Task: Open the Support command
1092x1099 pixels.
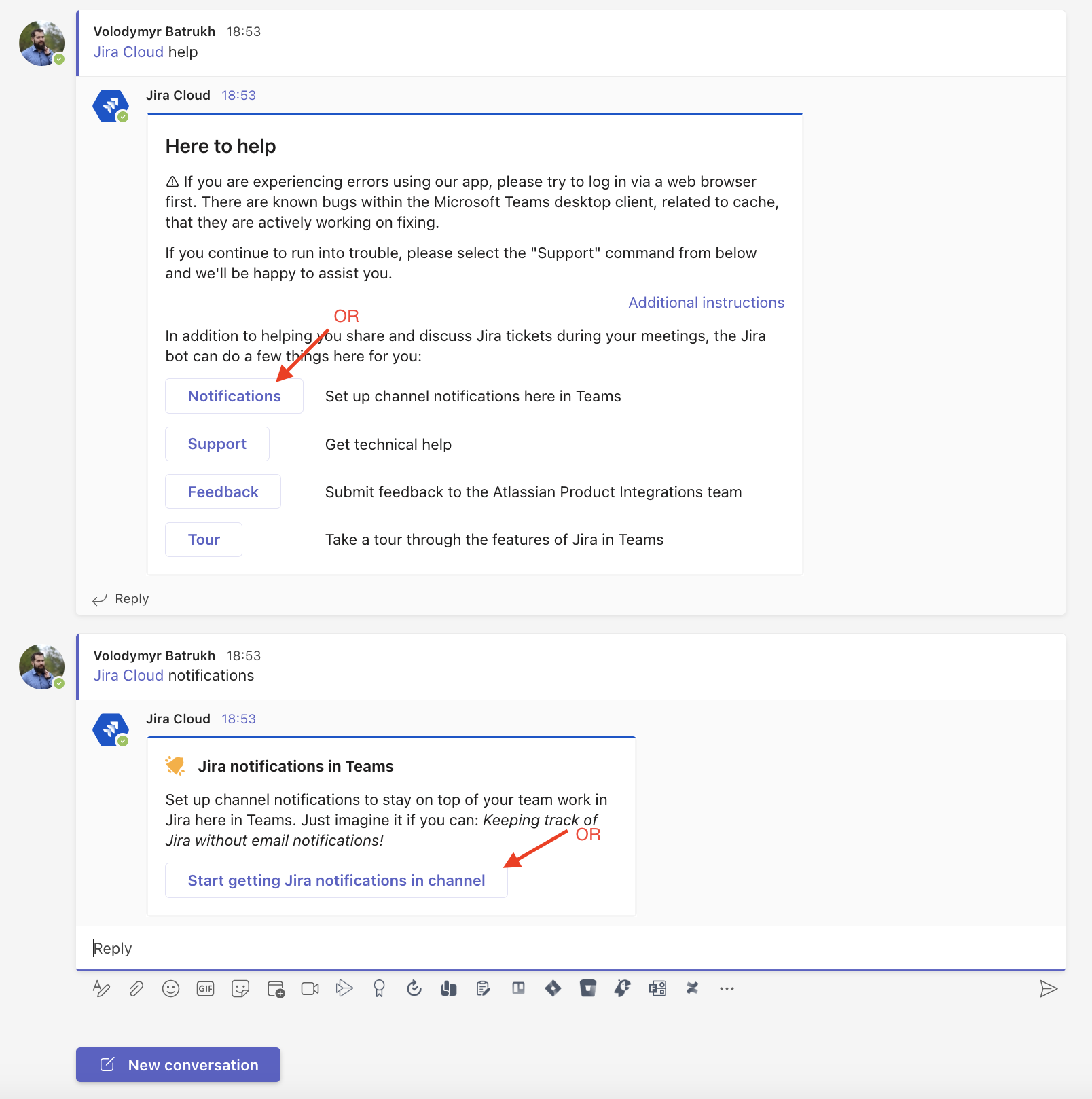Action: click(217, 444)
